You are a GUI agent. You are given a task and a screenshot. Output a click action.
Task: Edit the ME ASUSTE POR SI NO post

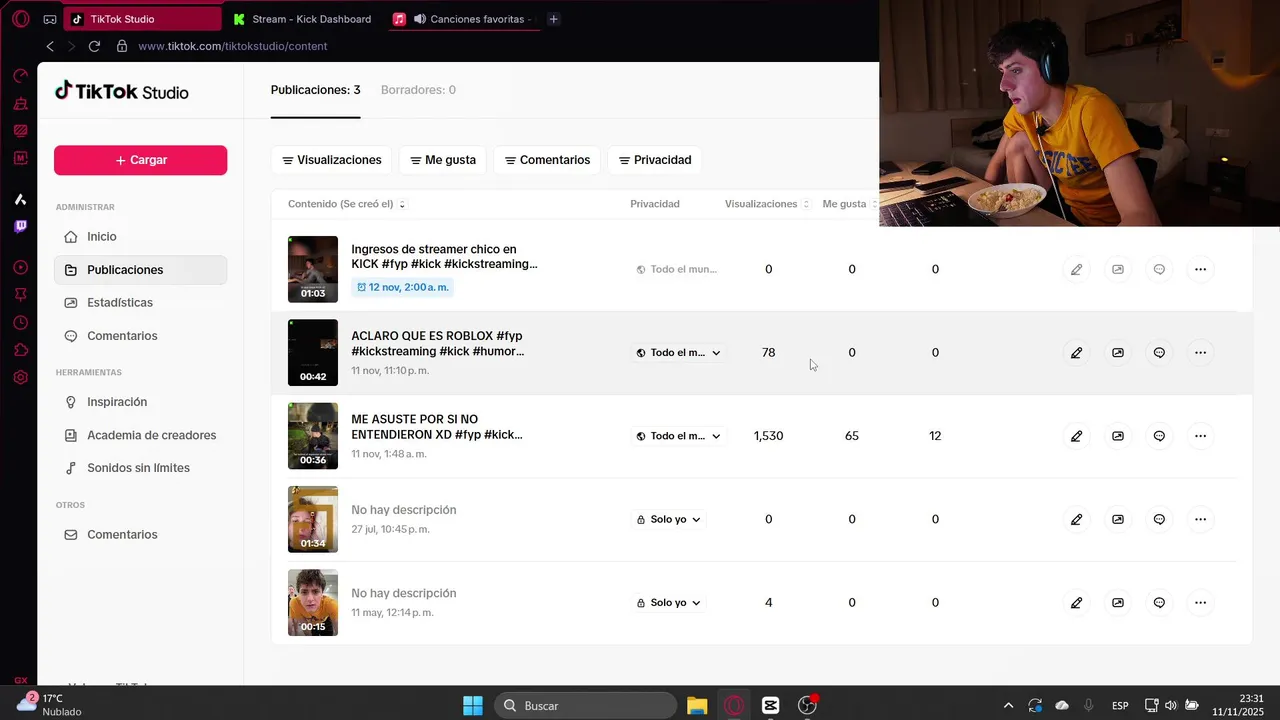click(x=1076, y=436)
